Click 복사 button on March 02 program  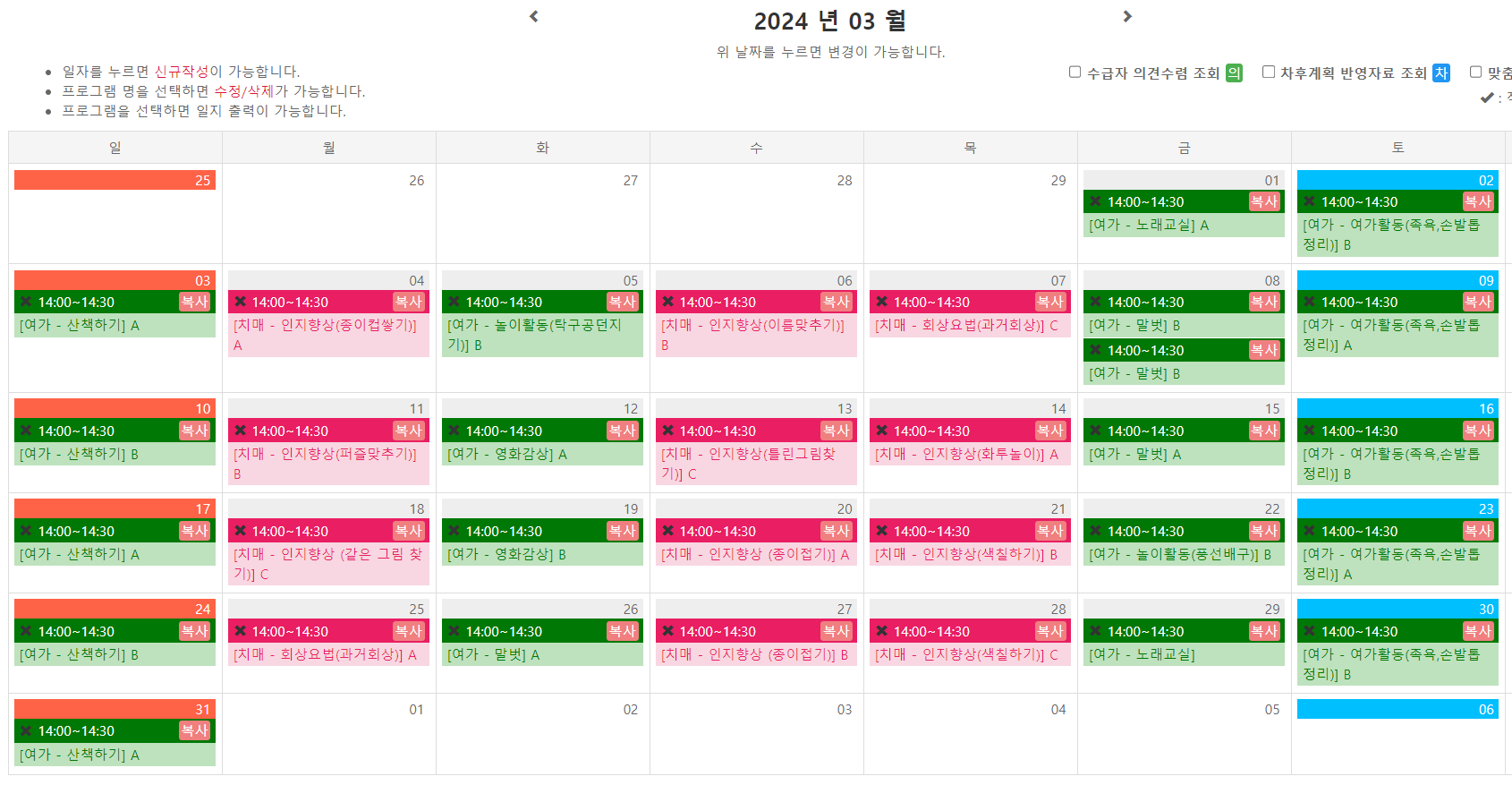click(1478, 201)
